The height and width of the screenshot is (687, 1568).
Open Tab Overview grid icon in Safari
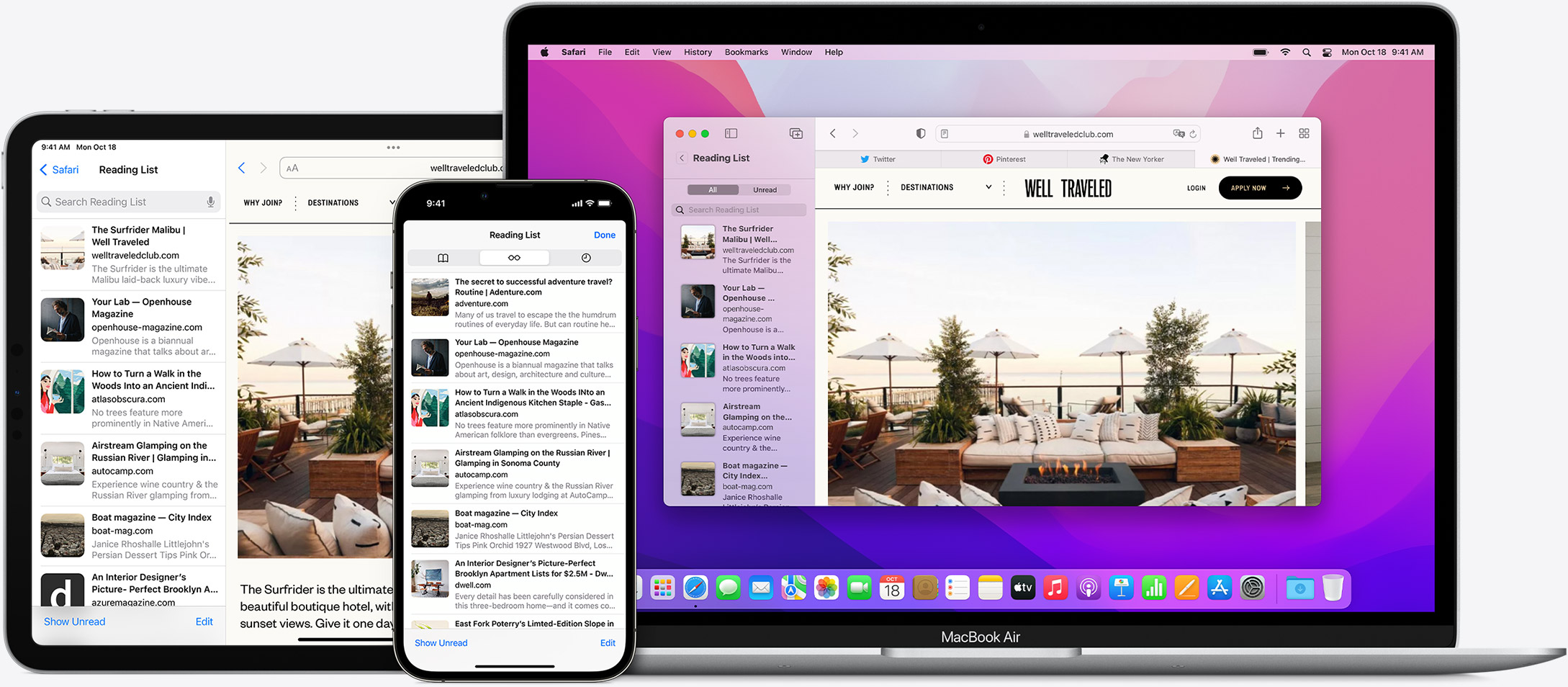tap(1304, 133)
